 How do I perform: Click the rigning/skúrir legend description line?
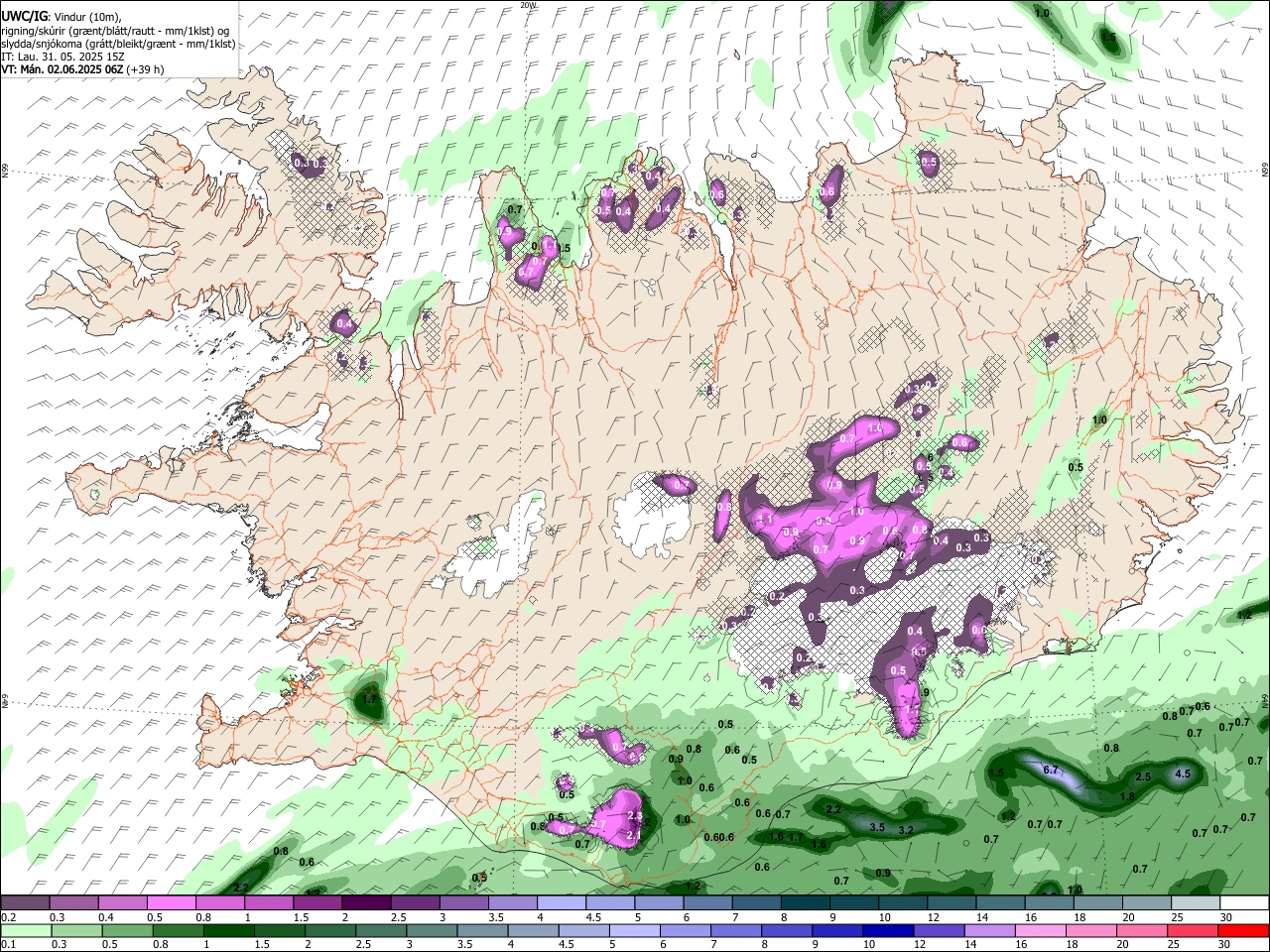116,31
